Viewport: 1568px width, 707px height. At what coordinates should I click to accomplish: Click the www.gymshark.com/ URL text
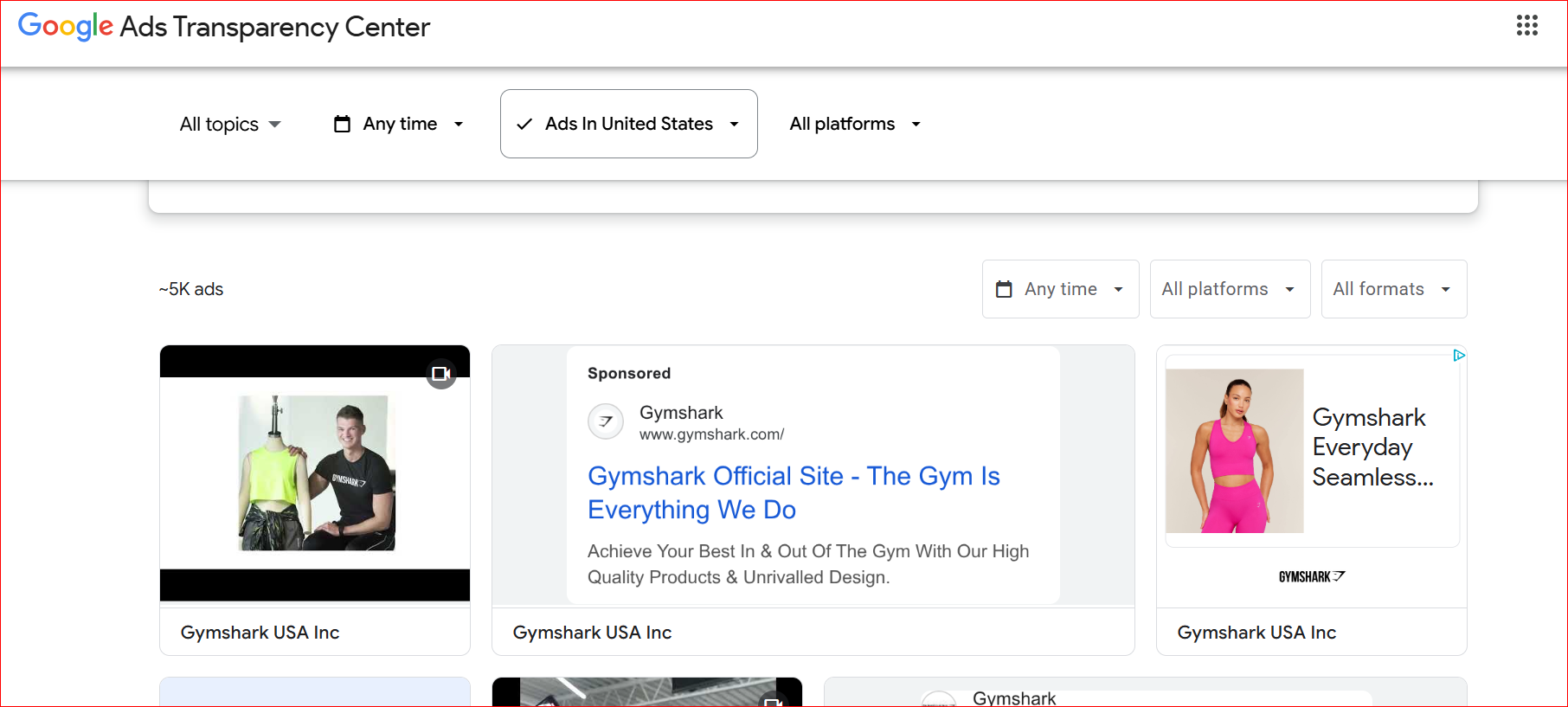click(x=711, y=434)
